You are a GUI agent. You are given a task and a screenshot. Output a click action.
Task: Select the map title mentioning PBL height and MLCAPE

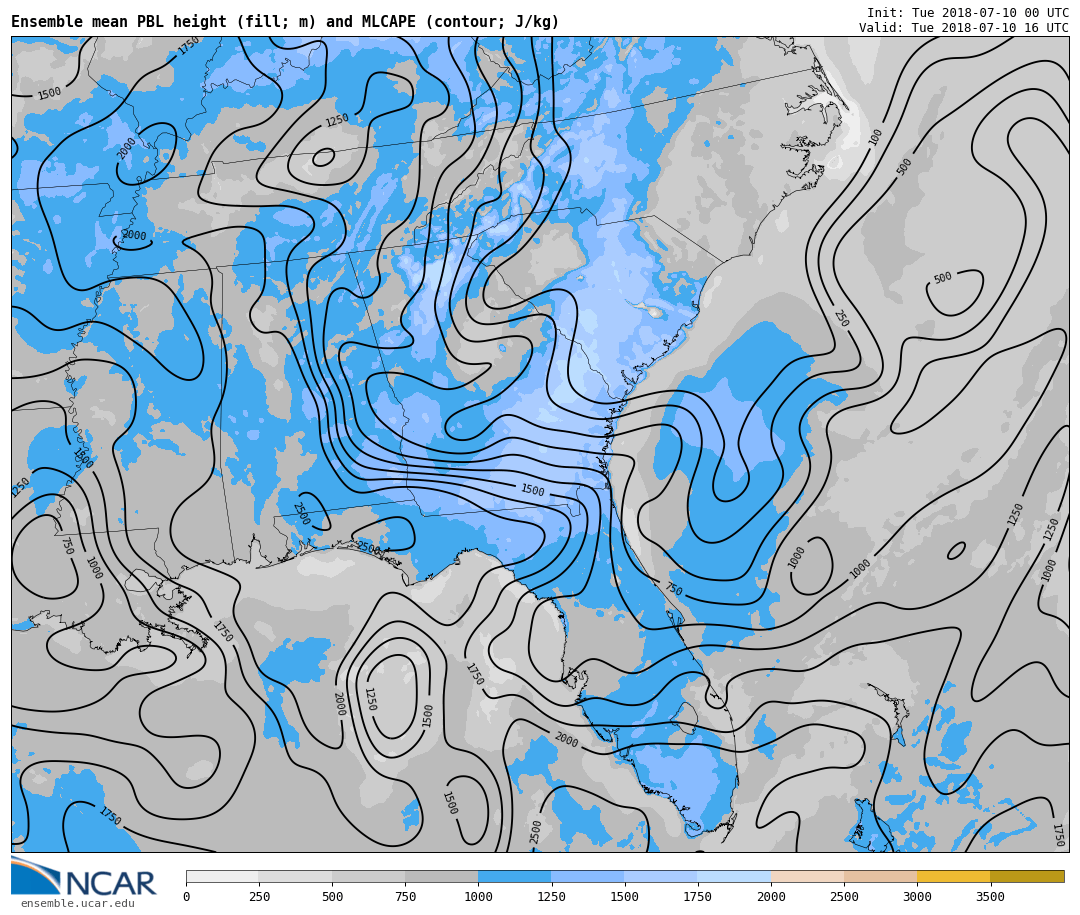(285, 22)
